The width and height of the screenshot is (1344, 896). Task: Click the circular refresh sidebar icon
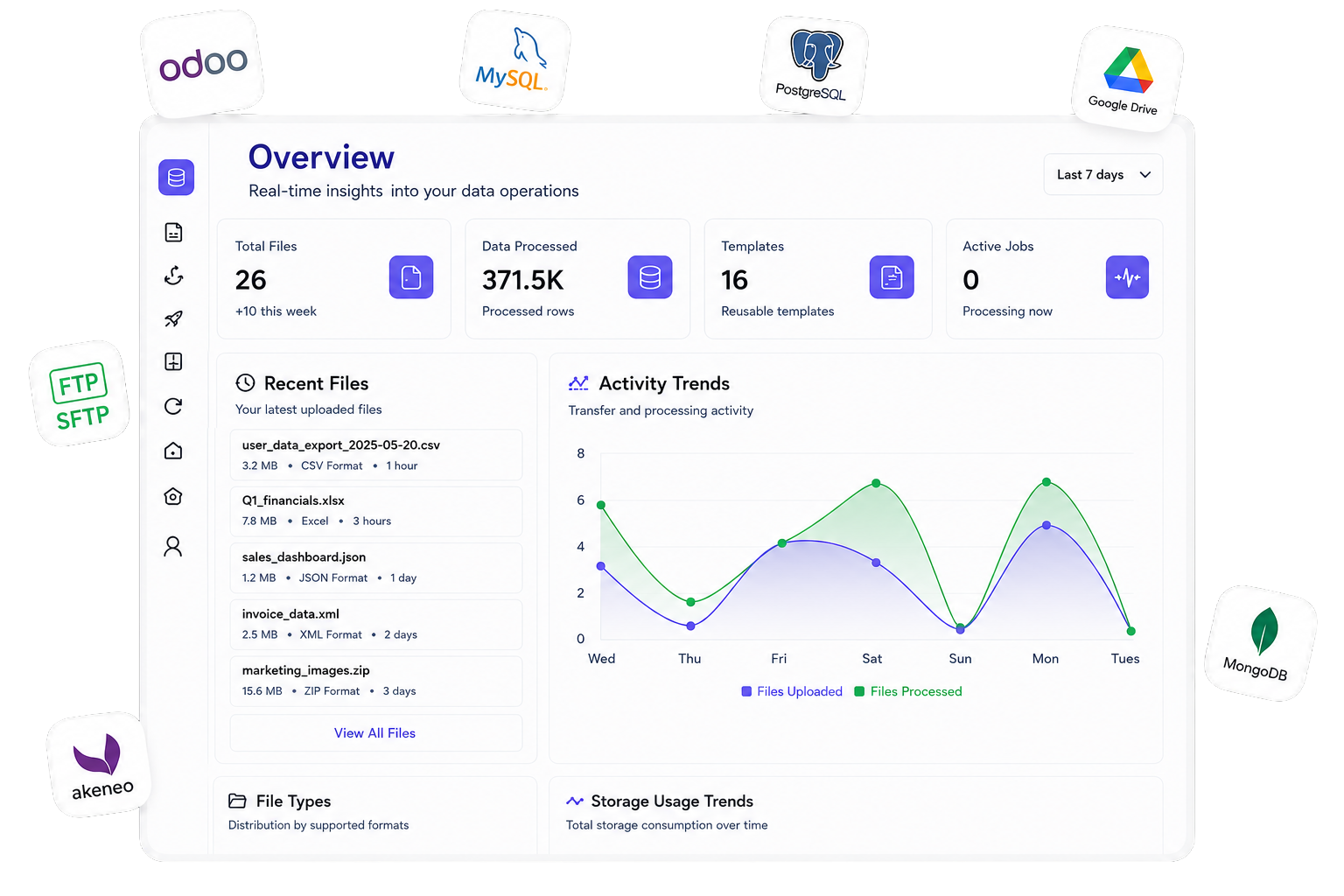[x=173, y=406]
